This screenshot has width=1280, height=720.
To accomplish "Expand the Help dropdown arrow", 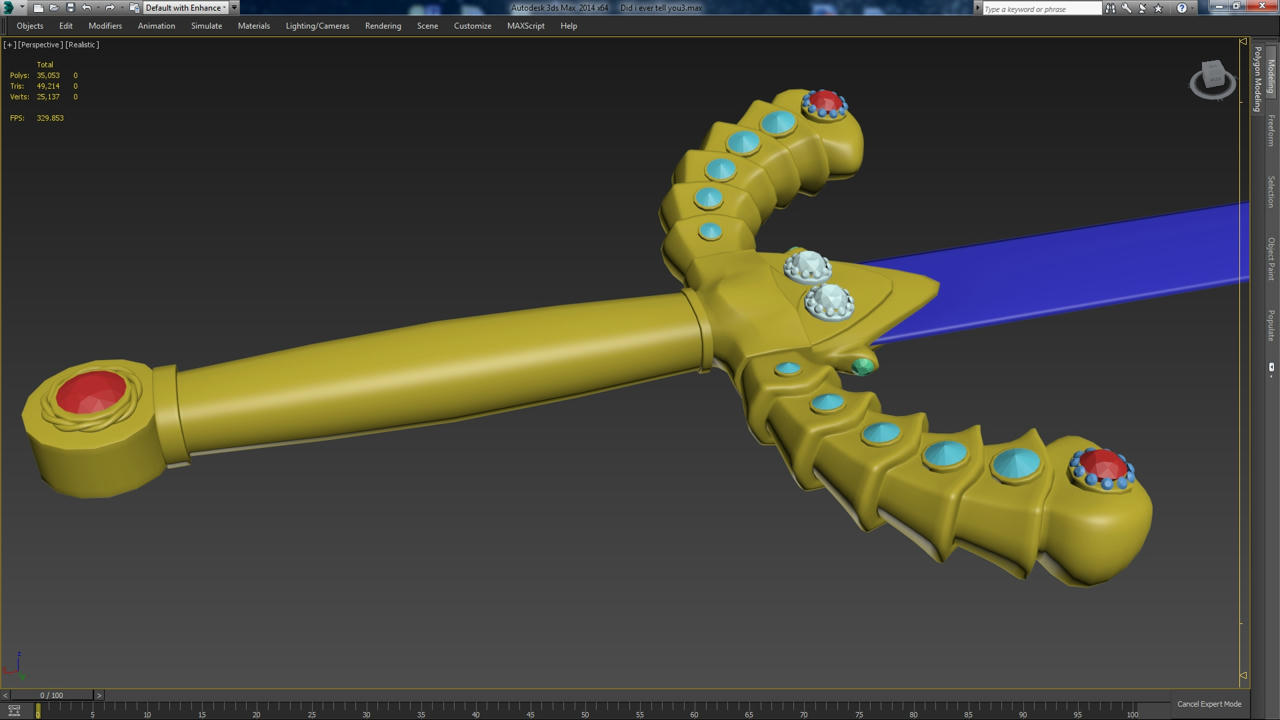I will (1193, 8).
